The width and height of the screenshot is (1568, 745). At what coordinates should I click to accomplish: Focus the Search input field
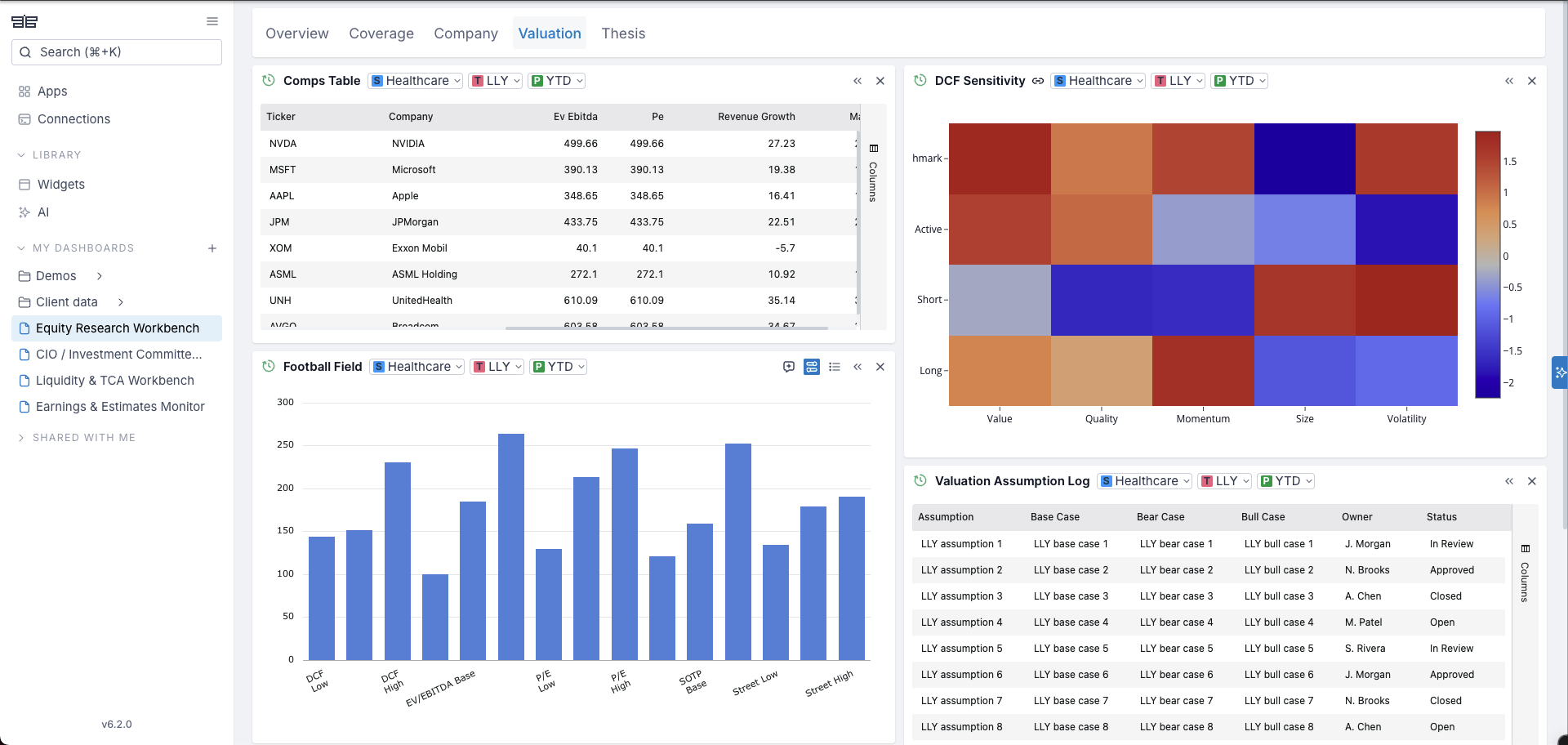point(117,52)
